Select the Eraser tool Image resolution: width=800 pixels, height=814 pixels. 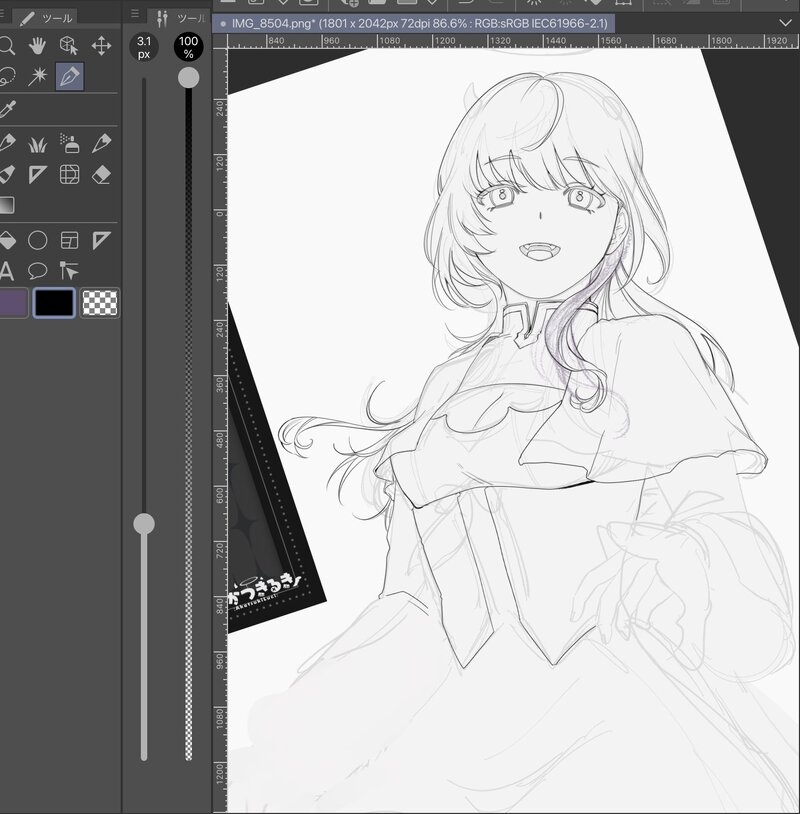point(101,174)
